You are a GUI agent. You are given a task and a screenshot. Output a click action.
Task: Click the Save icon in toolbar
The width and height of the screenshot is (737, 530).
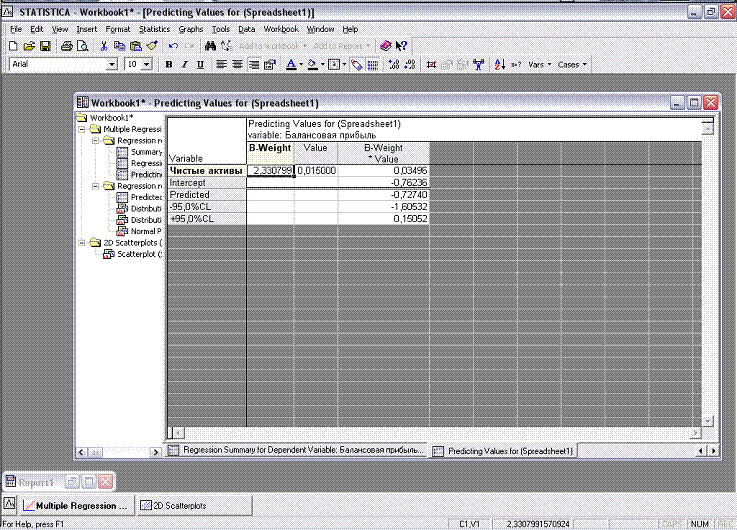(x=44, y=46)
